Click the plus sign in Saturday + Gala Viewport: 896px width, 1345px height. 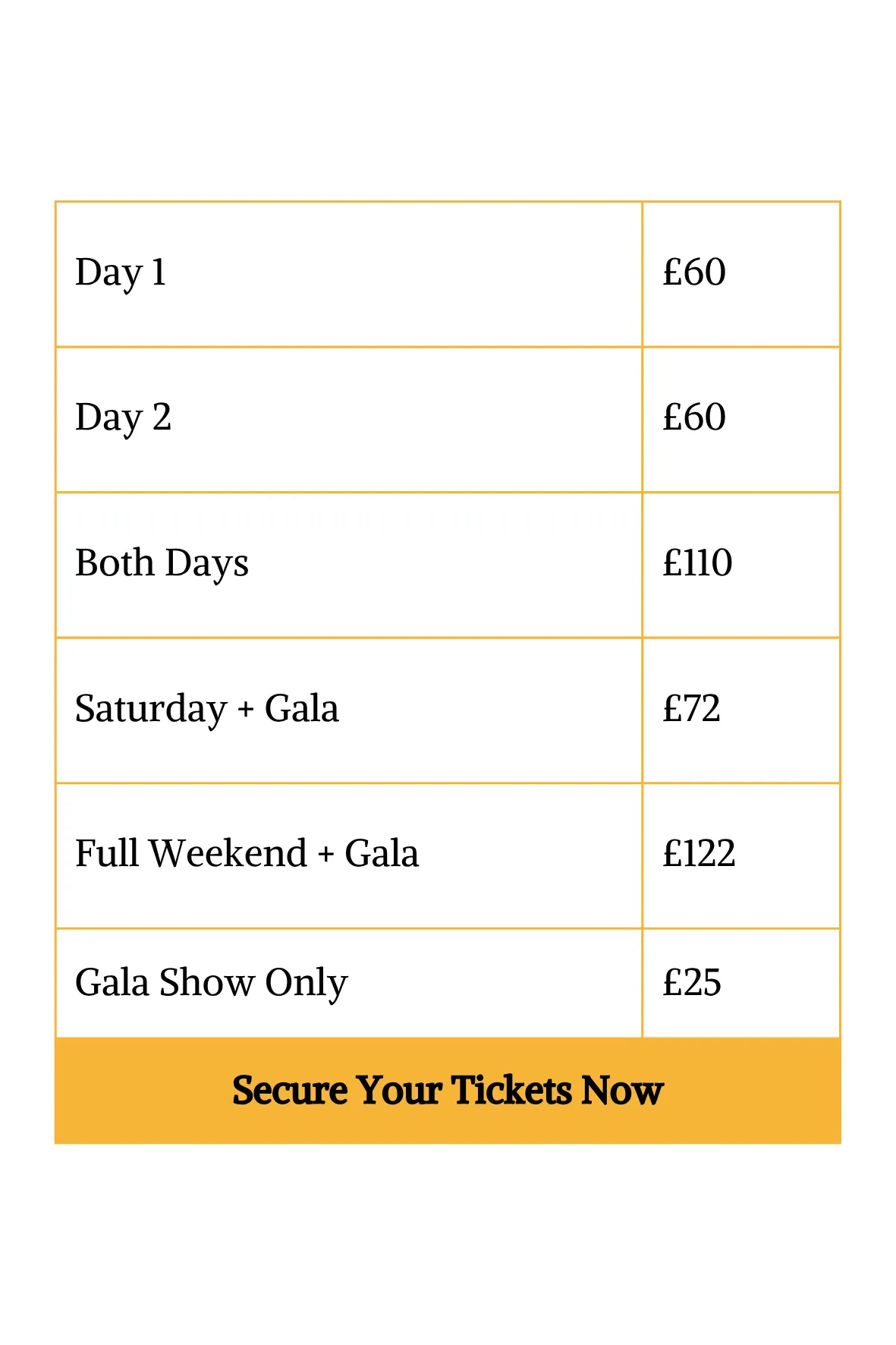(x=245, y=710)
